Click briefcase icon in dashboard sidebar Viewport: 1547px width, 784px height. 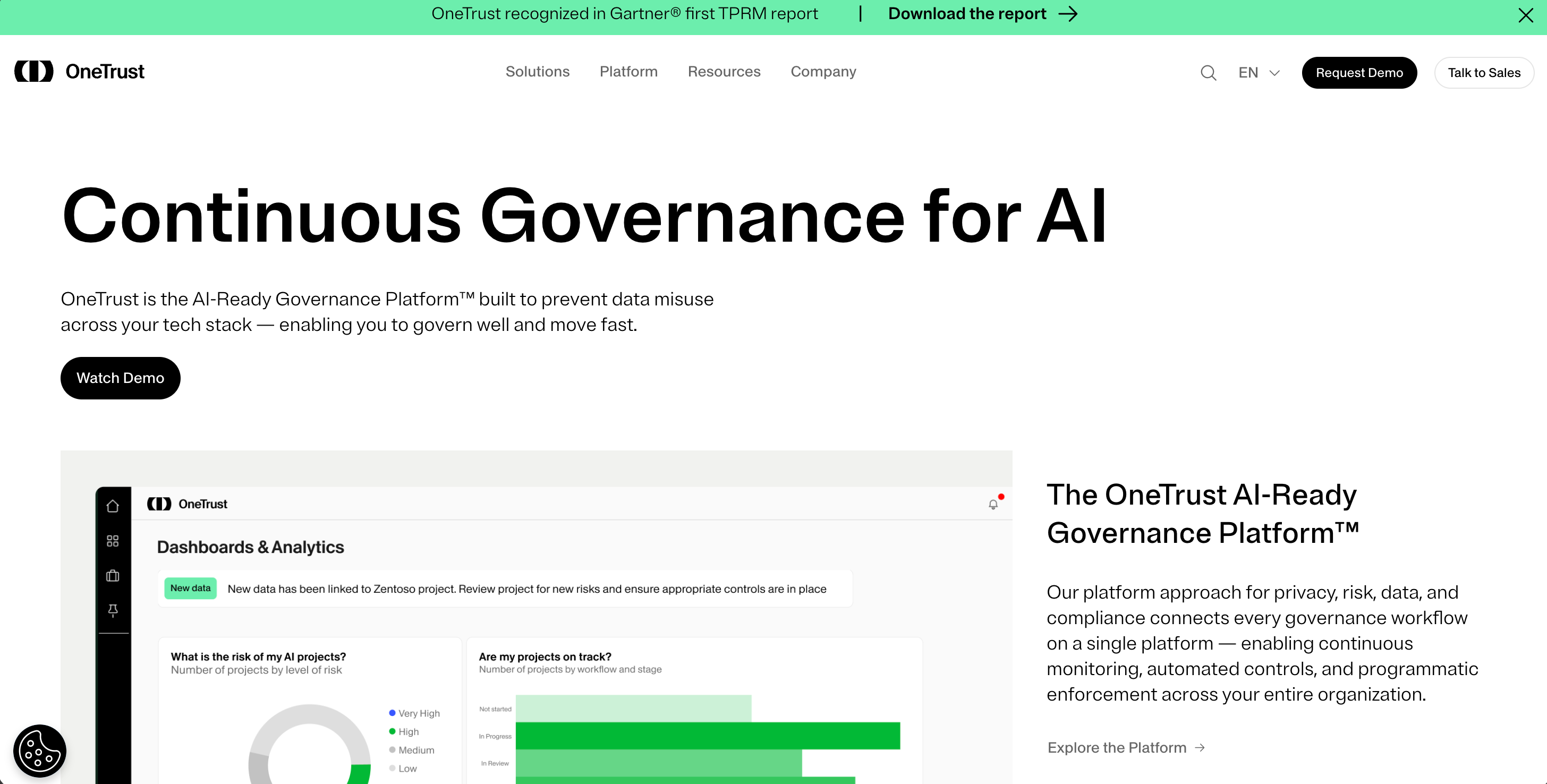112,576
